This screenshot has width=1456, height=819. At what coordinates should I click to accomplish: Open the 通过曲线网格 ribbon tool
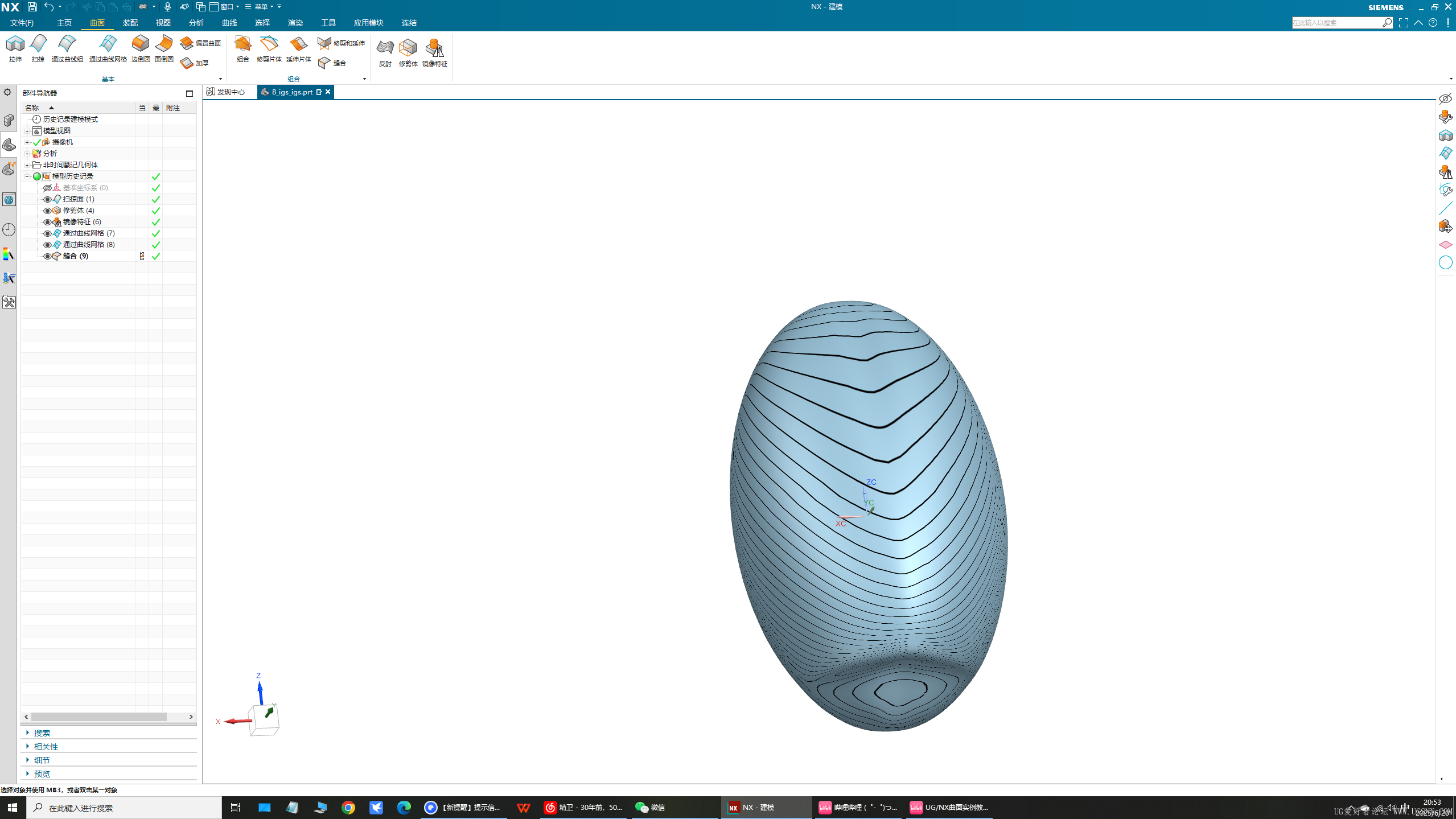pyautogui.click(x=108, y=49)
